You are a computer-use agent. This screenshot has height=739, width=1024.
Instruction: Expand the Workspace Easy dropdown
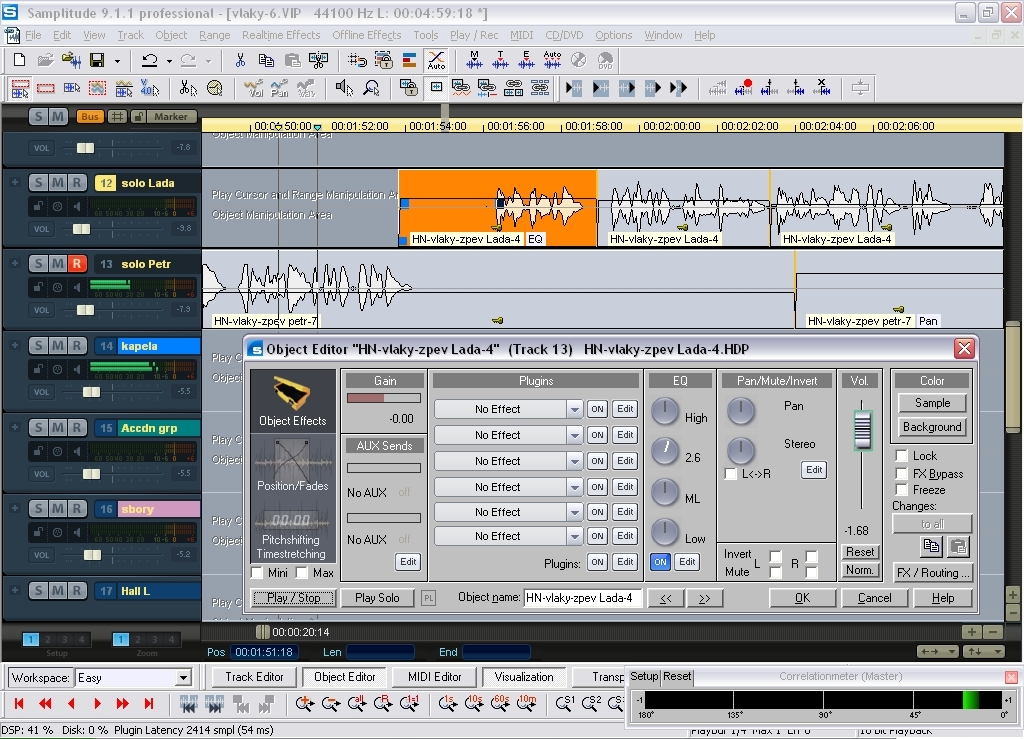(183, 678)
